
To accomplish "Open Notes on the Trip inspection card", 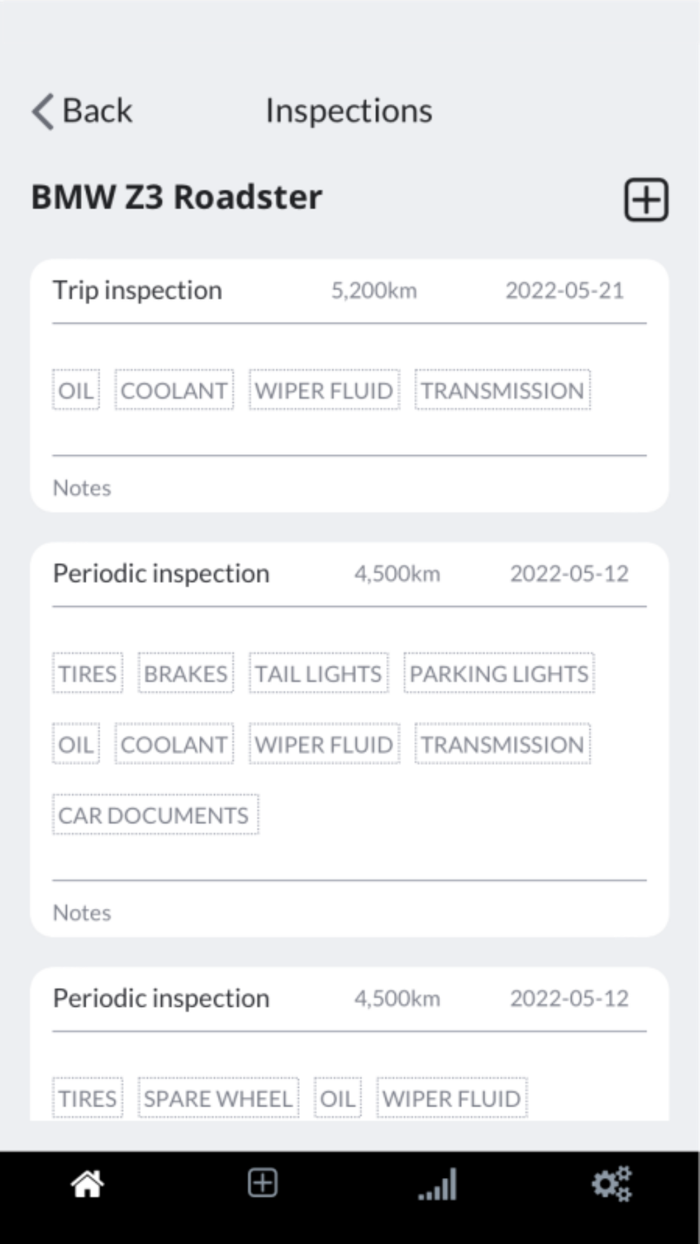I will coord(81,488).
